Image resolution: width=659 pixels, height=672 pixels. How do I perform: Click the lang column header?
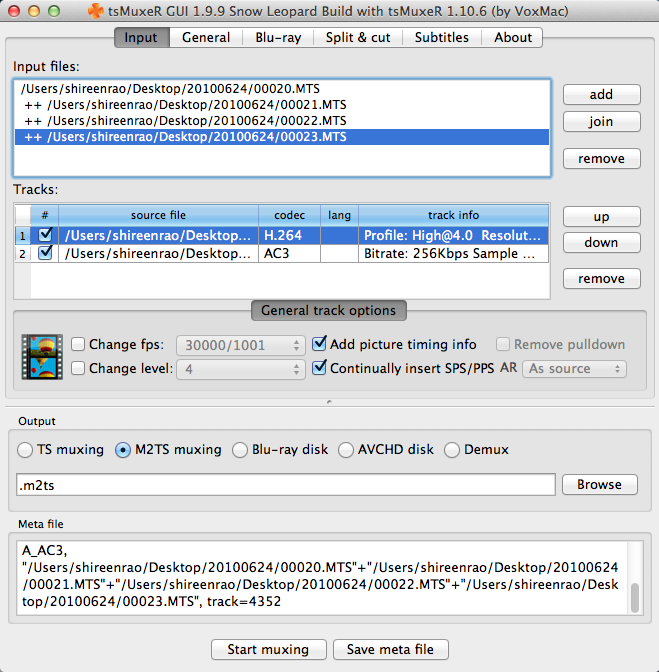(x=339, y=215)
